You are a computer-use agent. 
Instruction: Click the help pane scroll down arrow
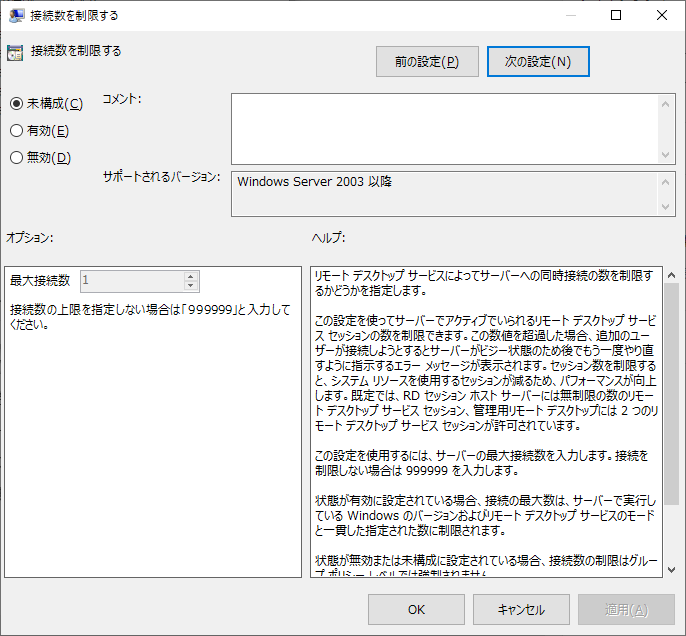672,570
